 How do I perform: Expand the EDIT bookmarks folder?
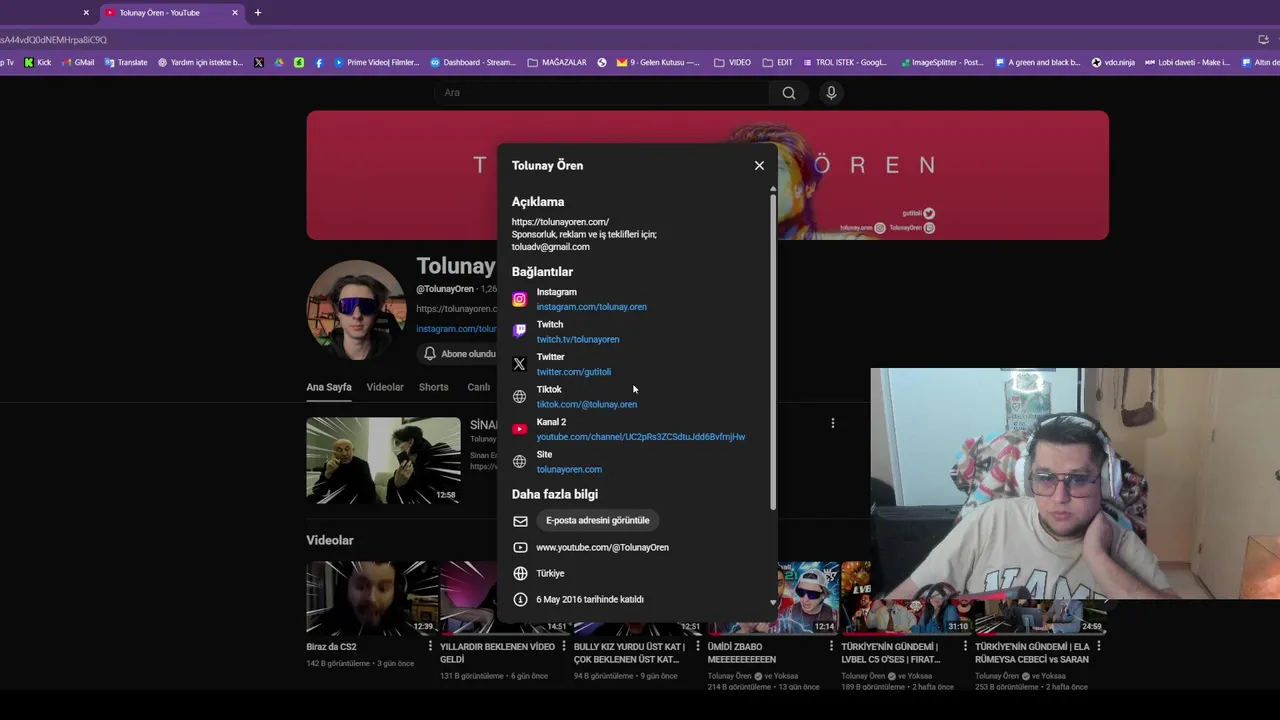(x=777, y=62)
